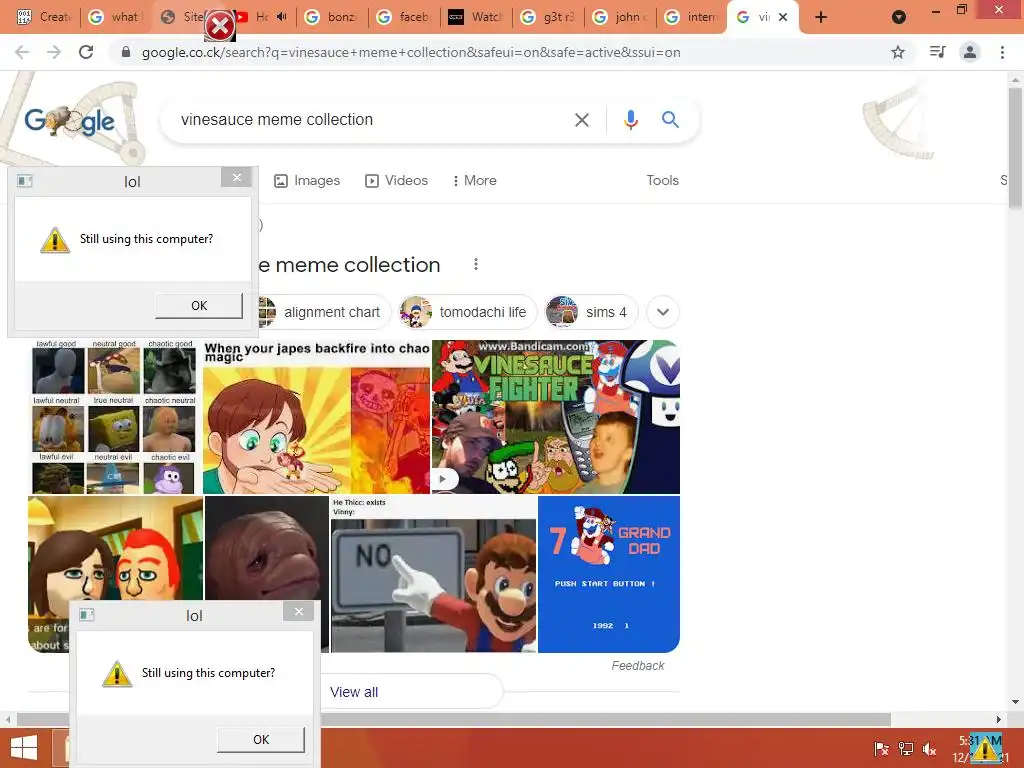Mute the YouTube tab via speaker icon
The width and height of the screenshot is (1024, 768).
pos(281,17)
